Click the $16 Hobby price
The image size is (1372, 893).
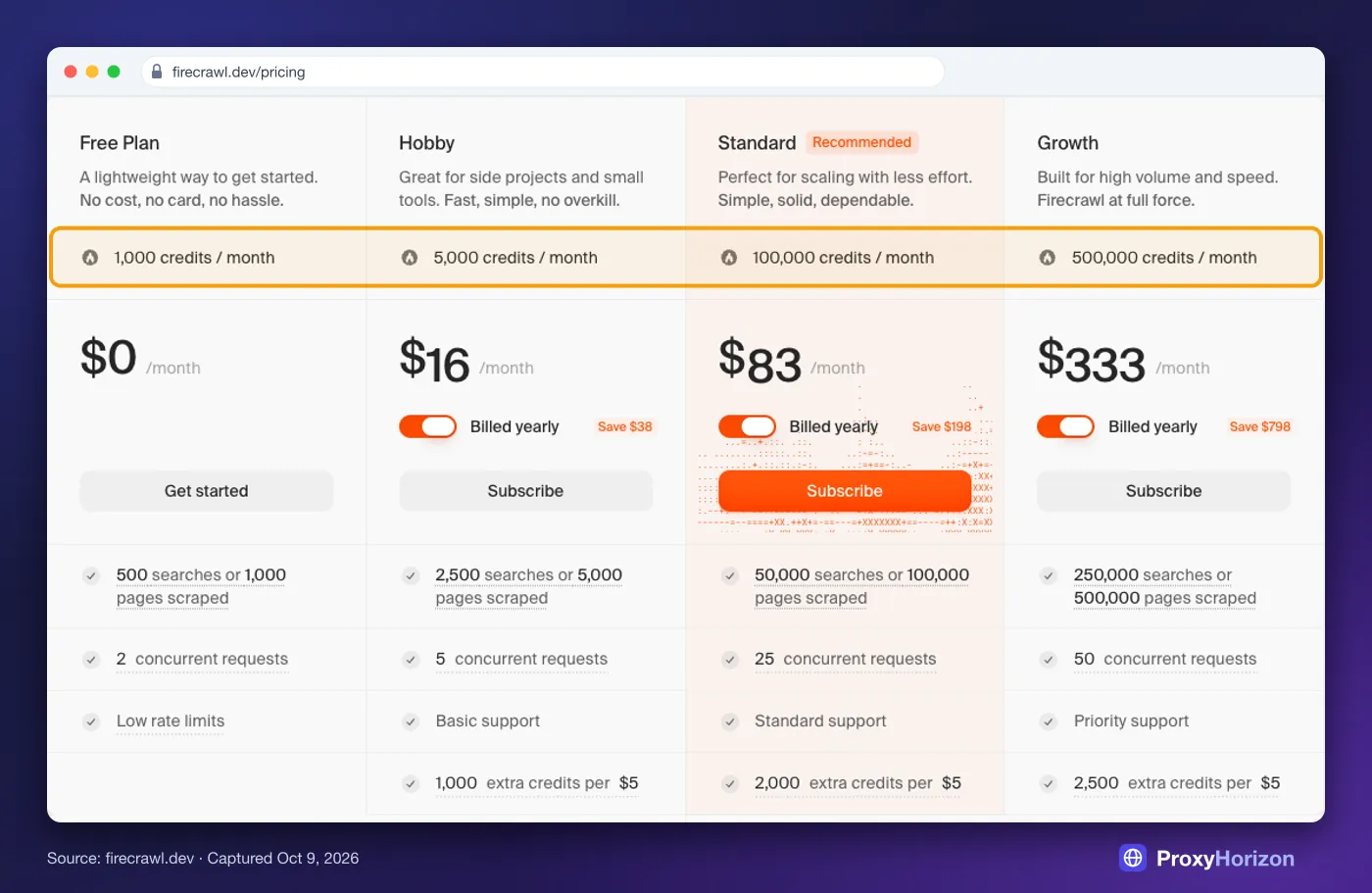pyautogui.click(x=434, y=360)
